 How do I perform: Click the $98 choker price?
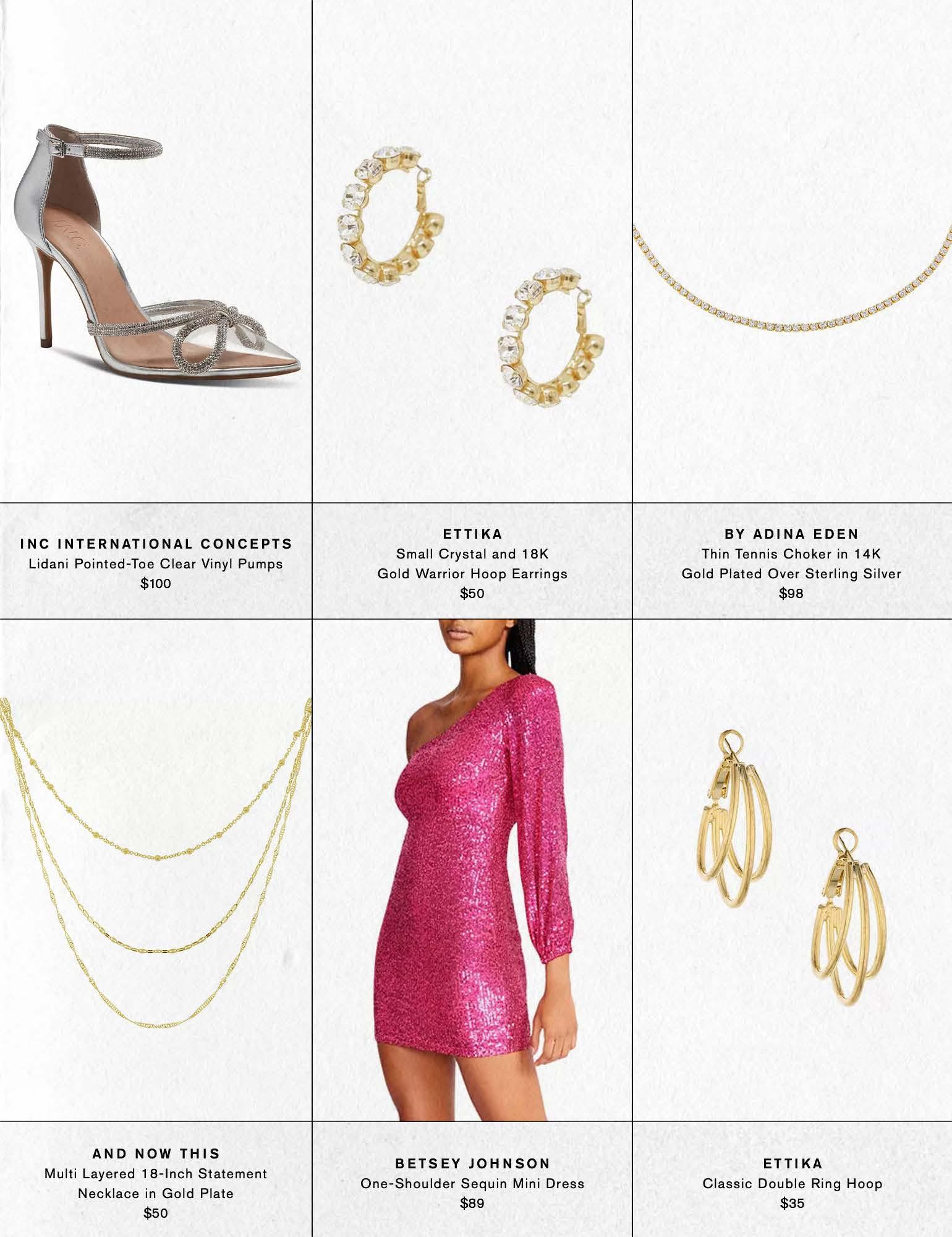791,594
